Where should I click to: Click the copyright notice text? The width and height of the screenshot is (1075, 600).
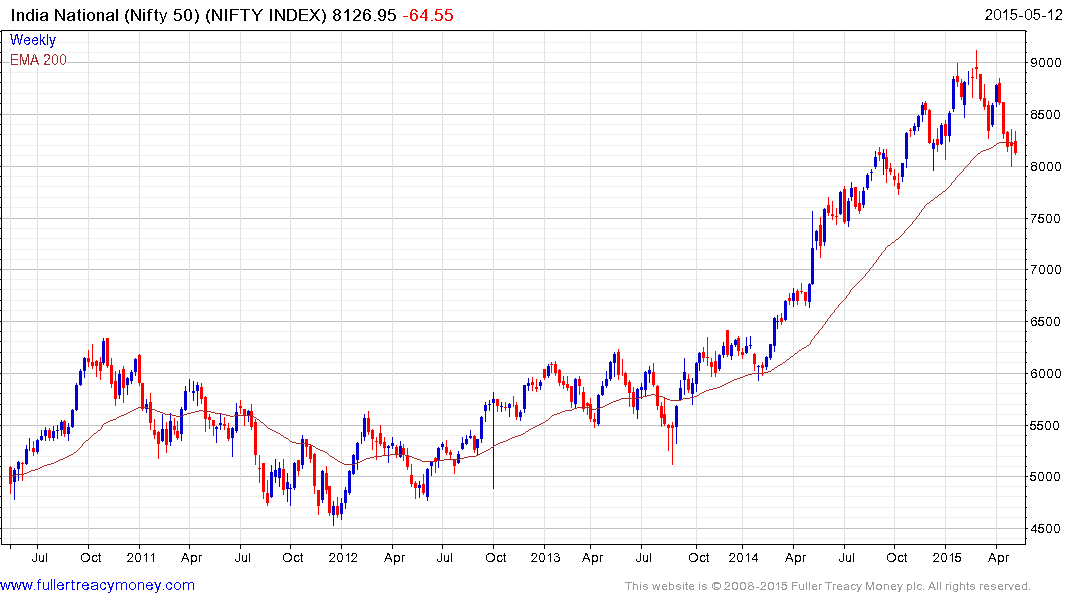(828, 586)
